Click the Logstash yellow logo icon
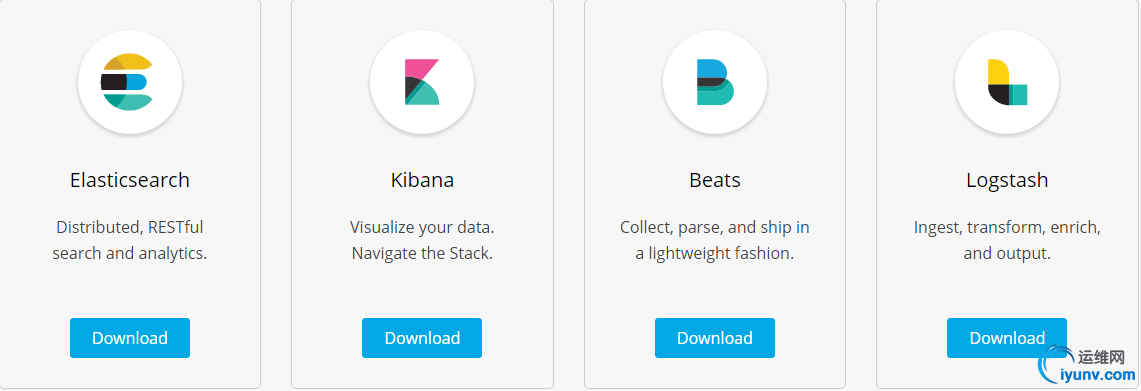 point(1007,82)
